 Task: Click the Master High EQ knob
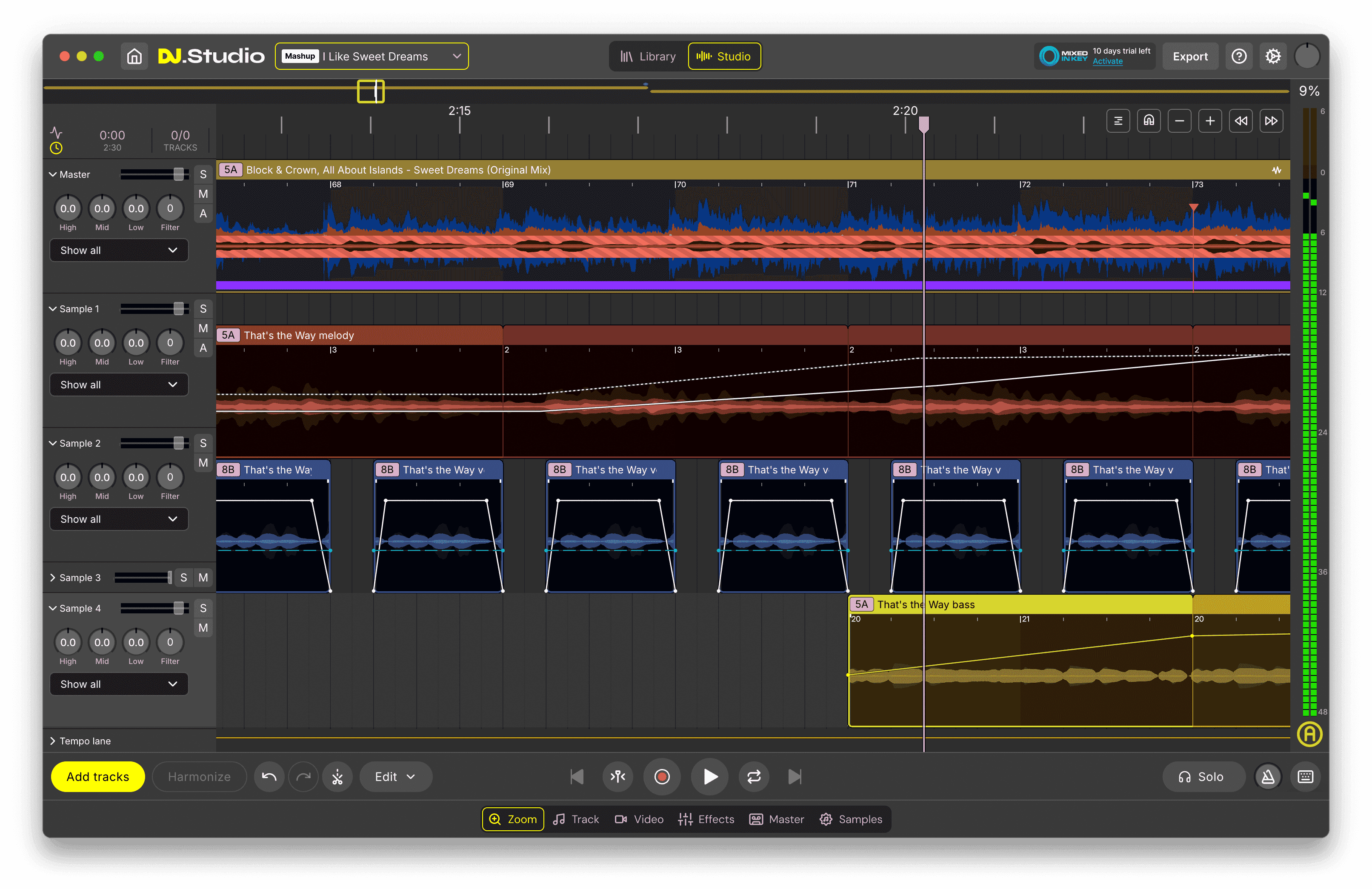[x=67, y=208]
